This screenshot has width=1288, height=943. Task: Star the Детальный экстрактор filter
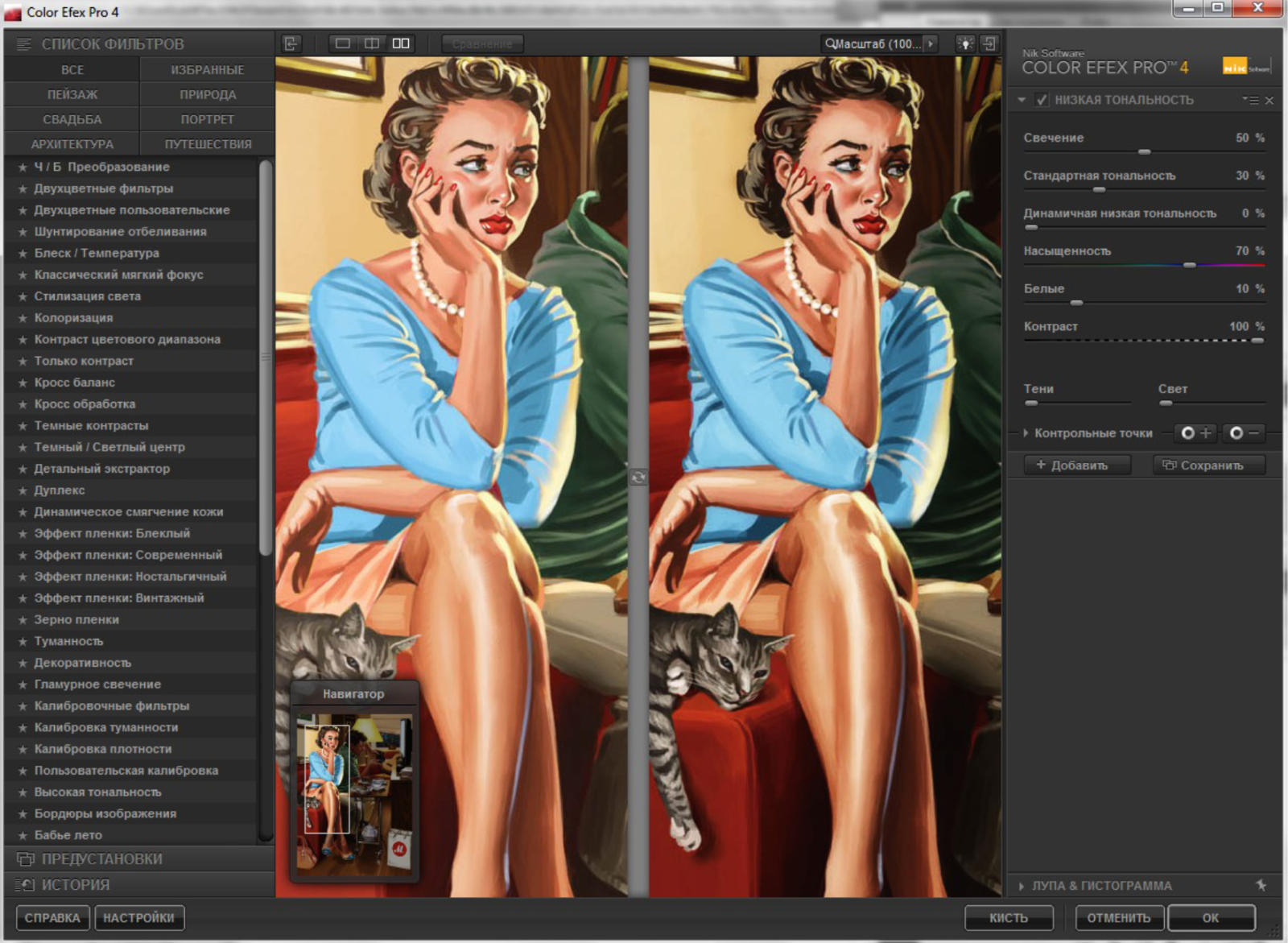(23, 469)
